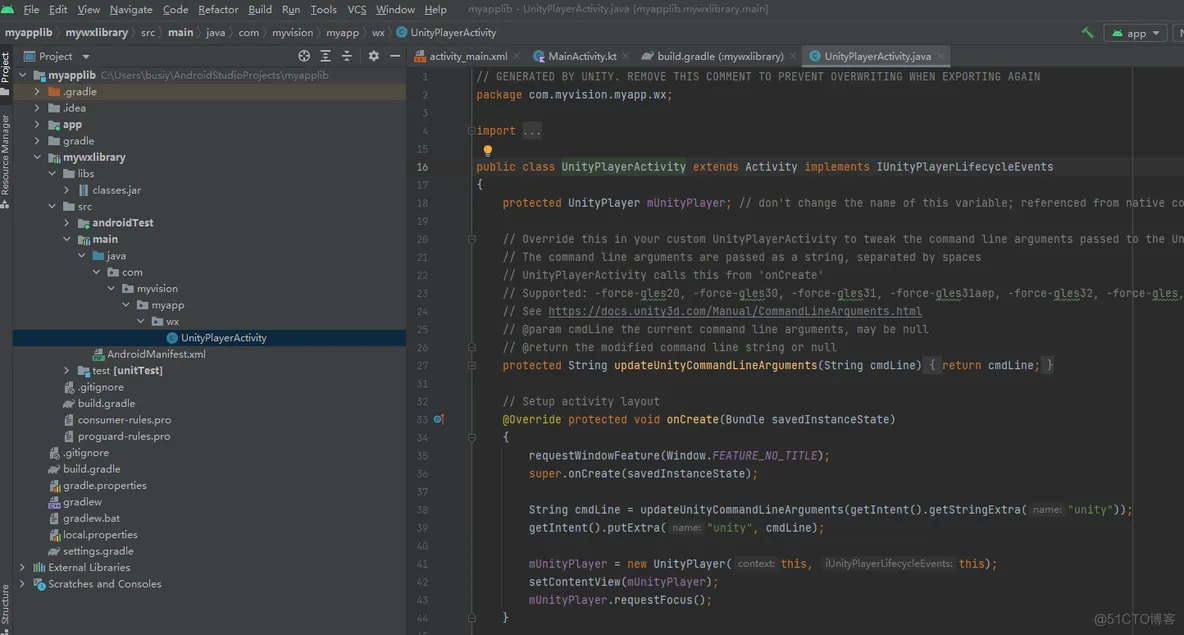The height and width of the screenshot is (635, 1184).
Task: Open the Resource Manager side panel
Action: pyautogui.click(x=5, y=162)
